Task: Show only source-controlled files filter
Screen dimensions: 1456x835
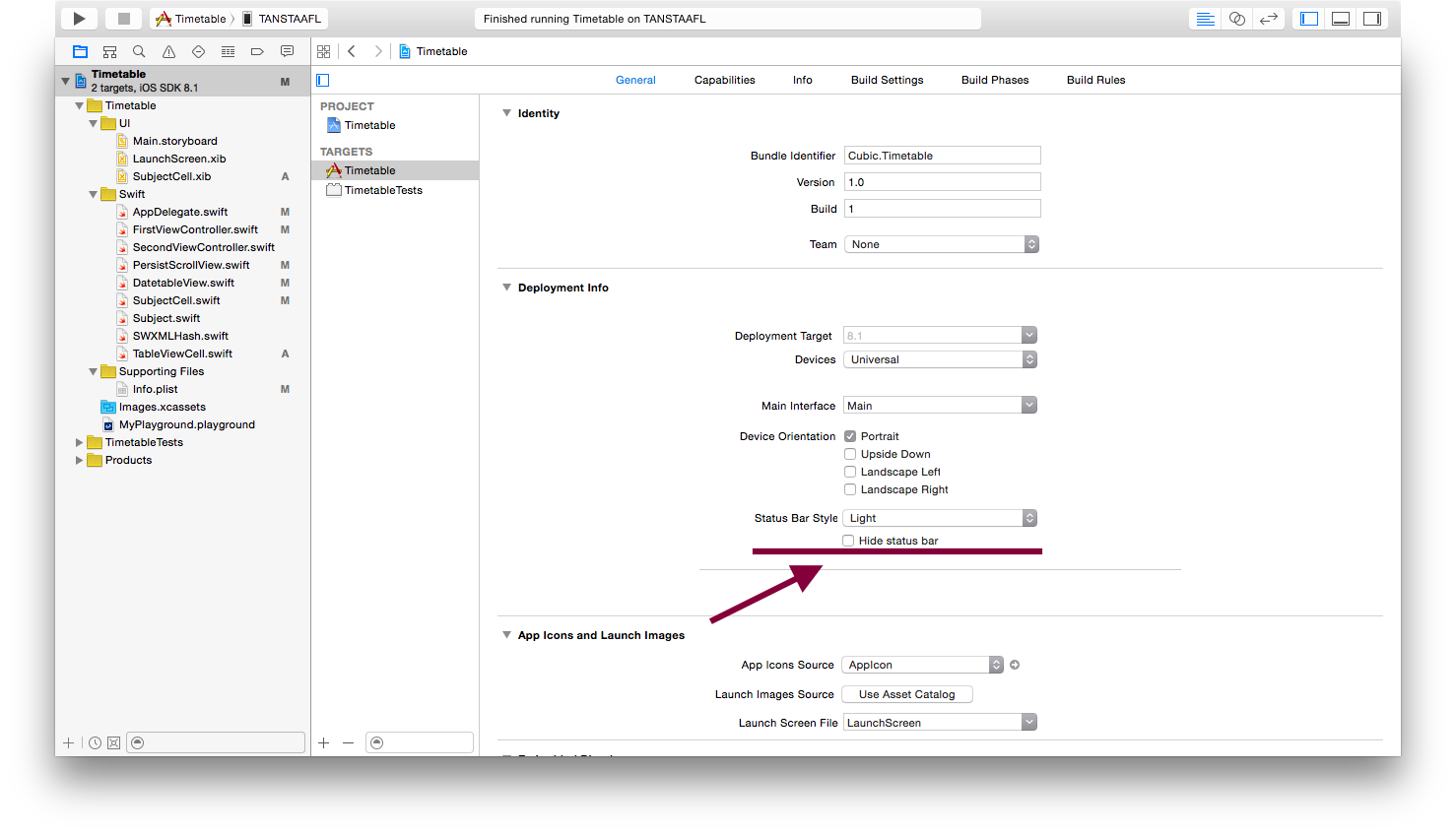Action: (x=113, y=743)
